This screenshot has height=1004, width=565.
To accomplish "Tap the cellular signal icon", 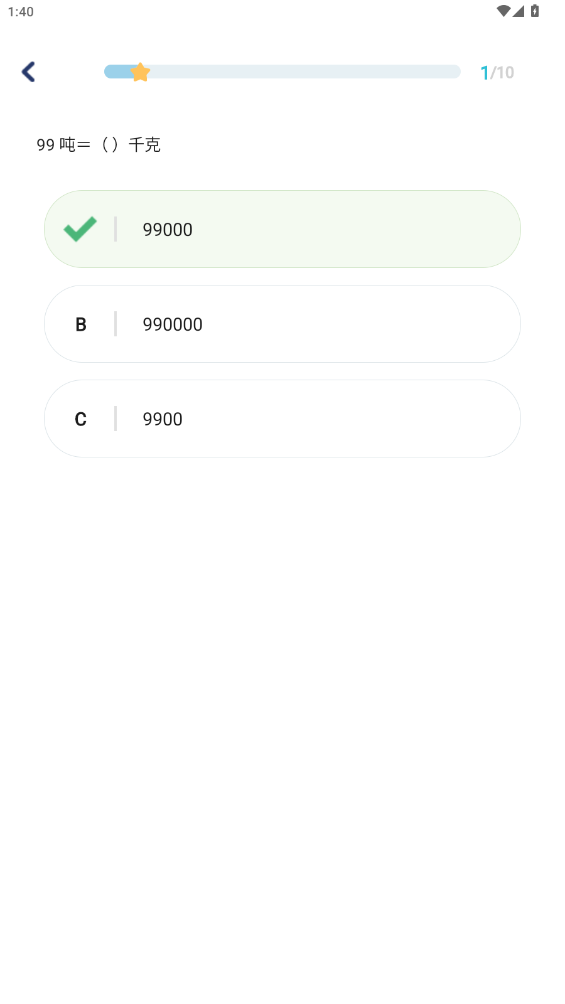I will point(518,11).
